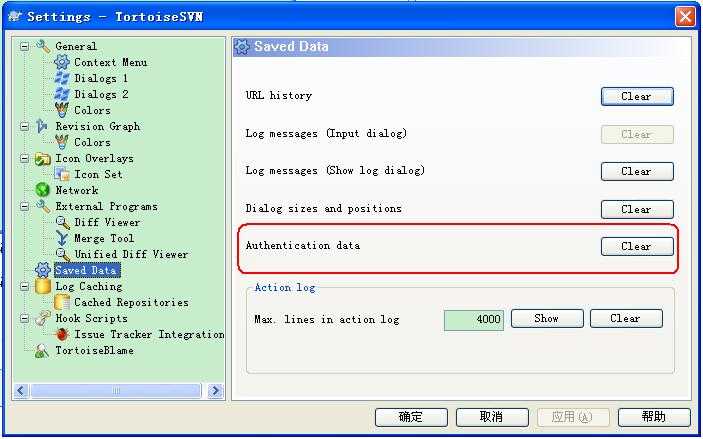703x439 pixels.
Task: Clear Dialog sizes and positions
Action: pyautogui.click(x=637, y=209)
